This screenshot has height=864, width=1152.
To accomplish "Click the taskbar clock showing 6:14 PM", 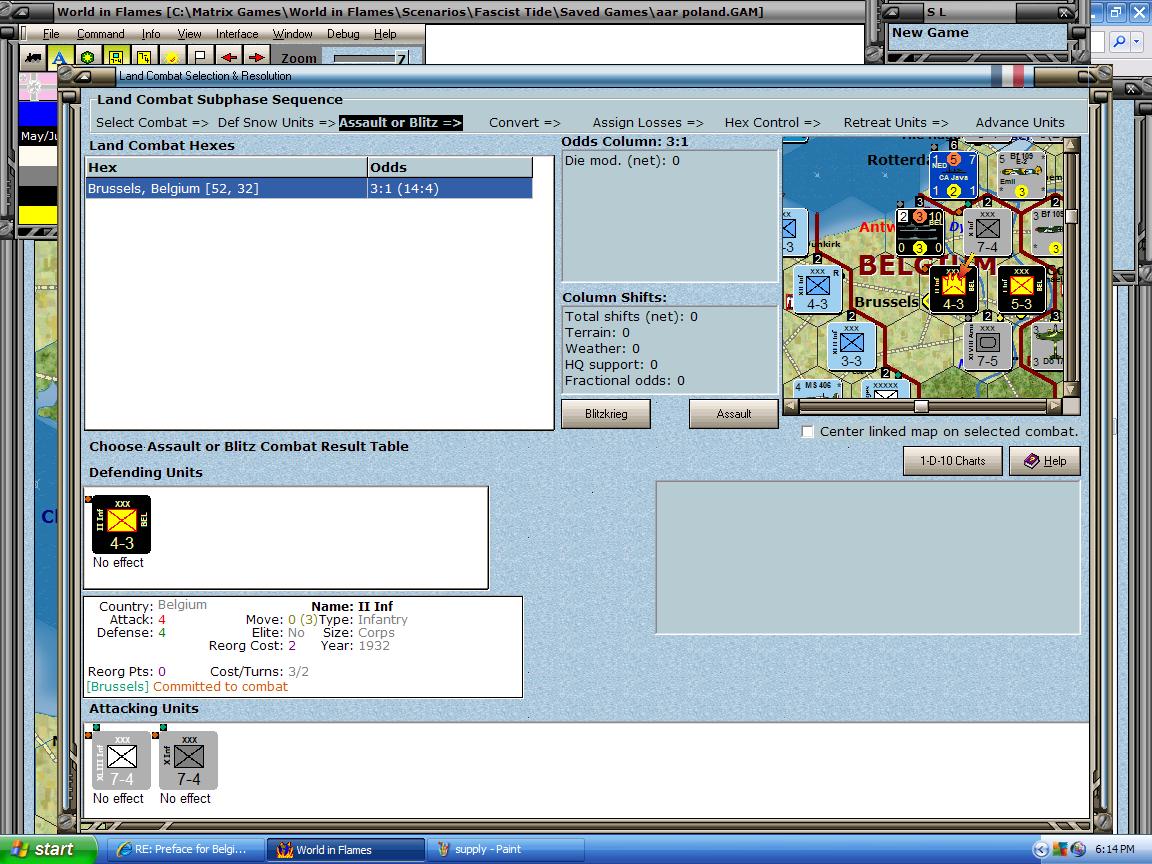I will 1115,849.
